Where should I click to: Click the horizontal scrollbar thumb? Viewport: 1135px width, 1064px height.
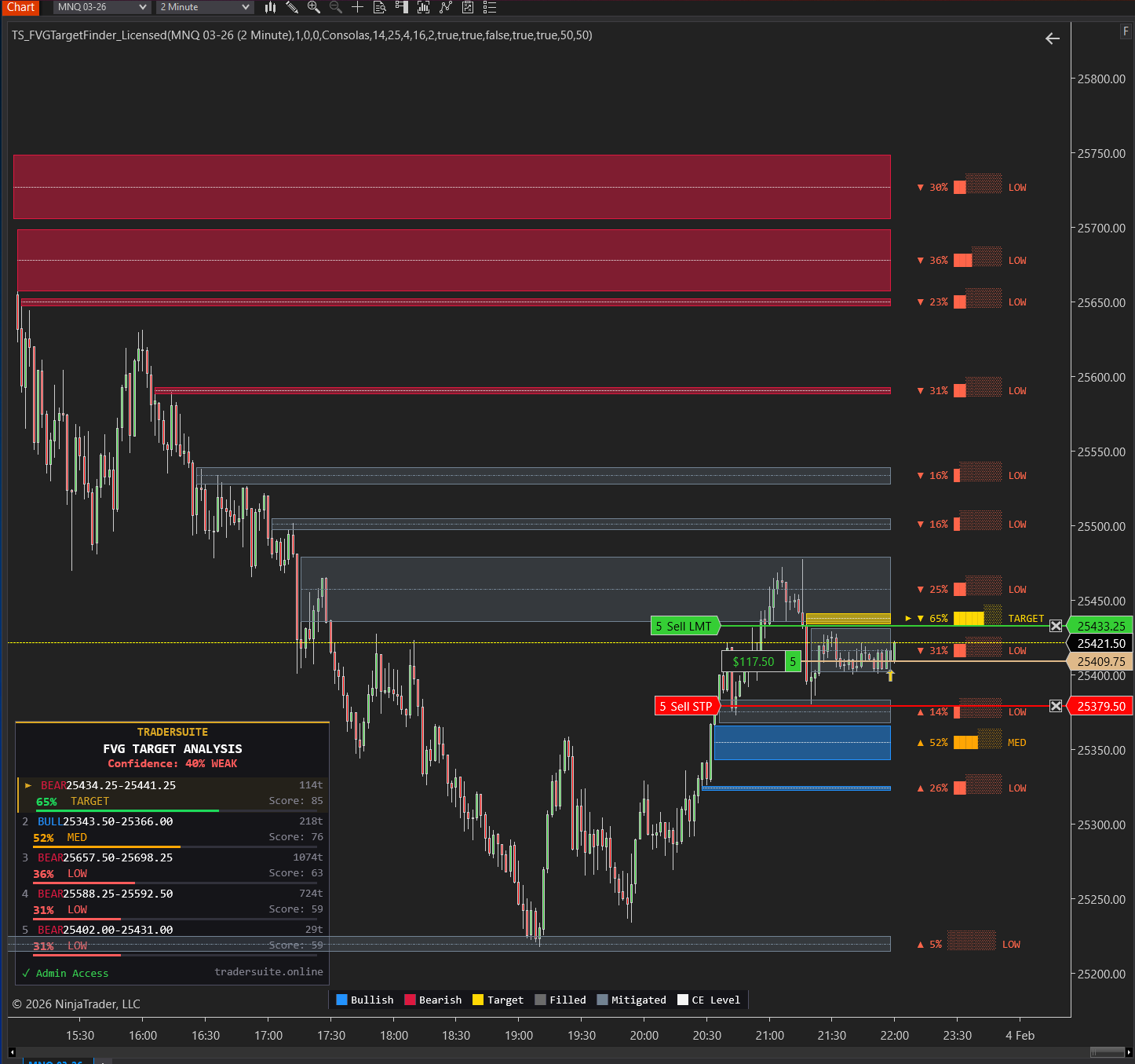point(1108,1052)
